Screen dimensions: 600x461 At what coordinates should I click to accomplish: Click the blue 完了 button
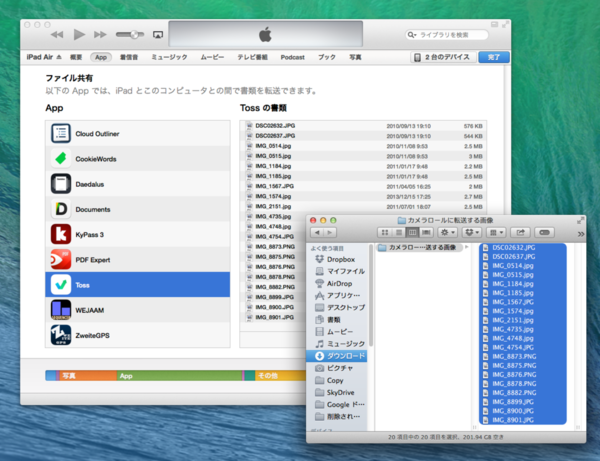click(x=492, y=58)
